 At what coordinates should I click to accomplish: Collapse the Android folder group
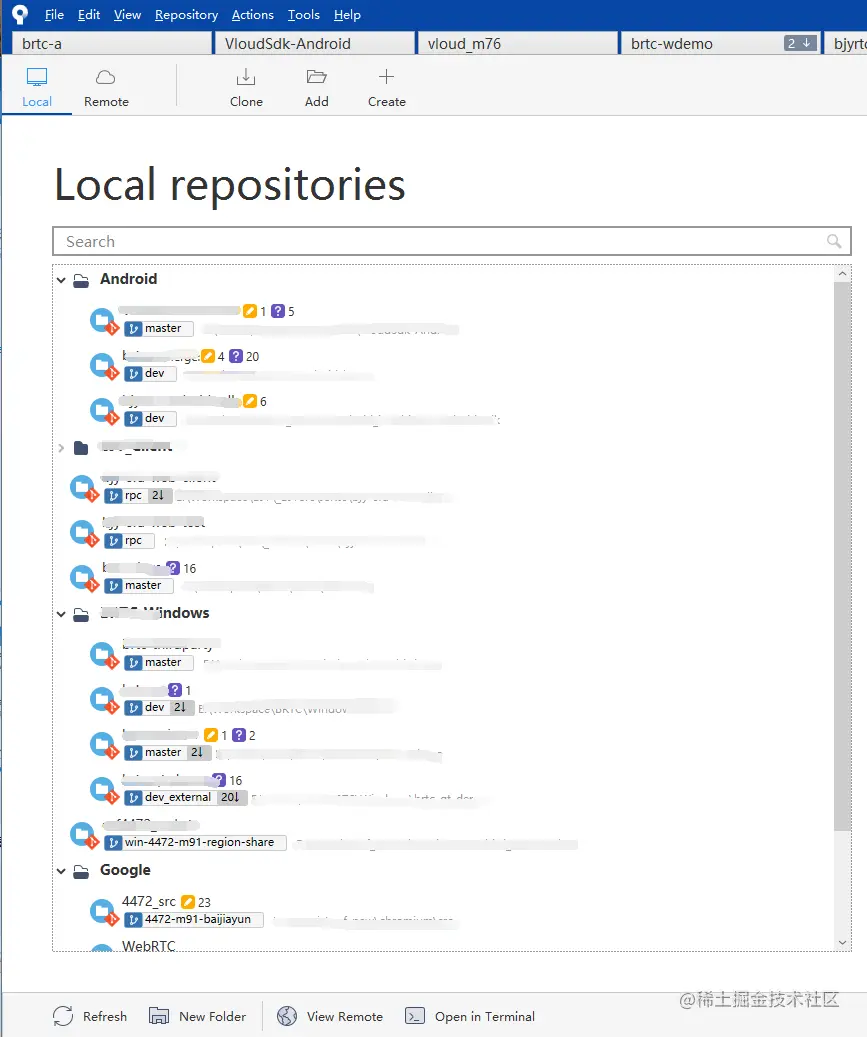[x=61, y=280]
